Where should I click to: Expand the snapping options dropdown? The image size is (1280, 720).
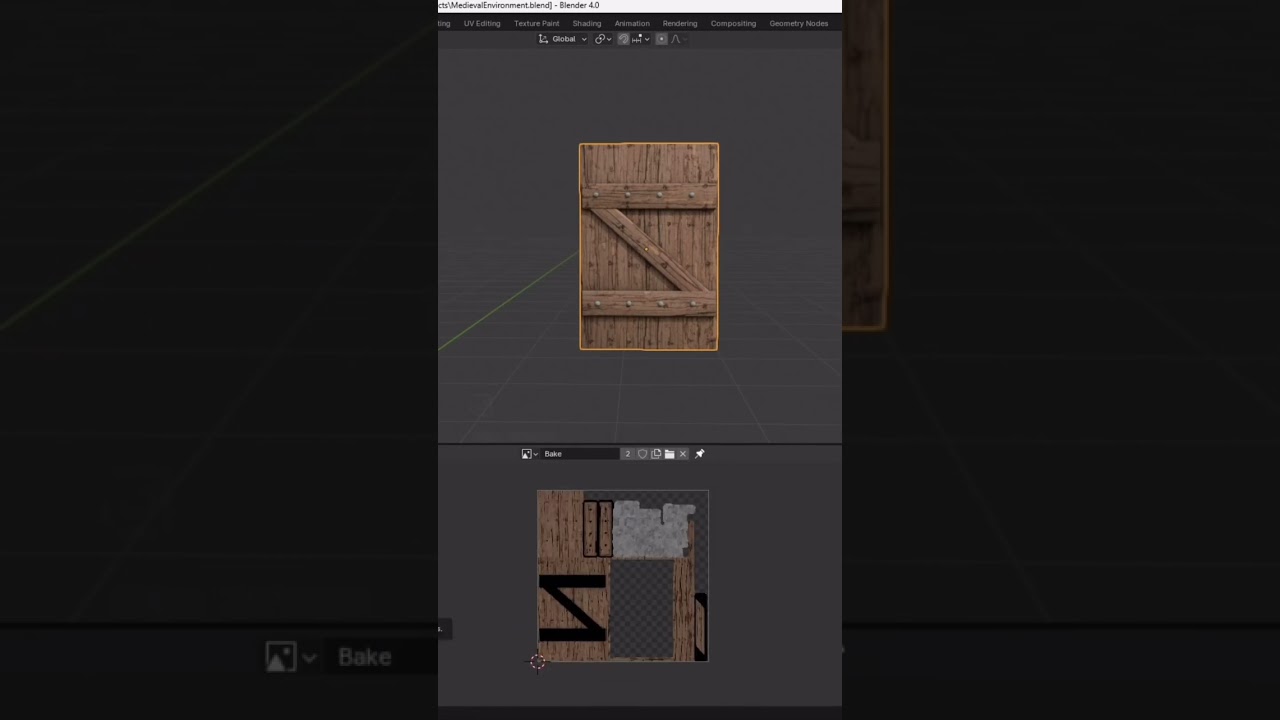[641, 39]
